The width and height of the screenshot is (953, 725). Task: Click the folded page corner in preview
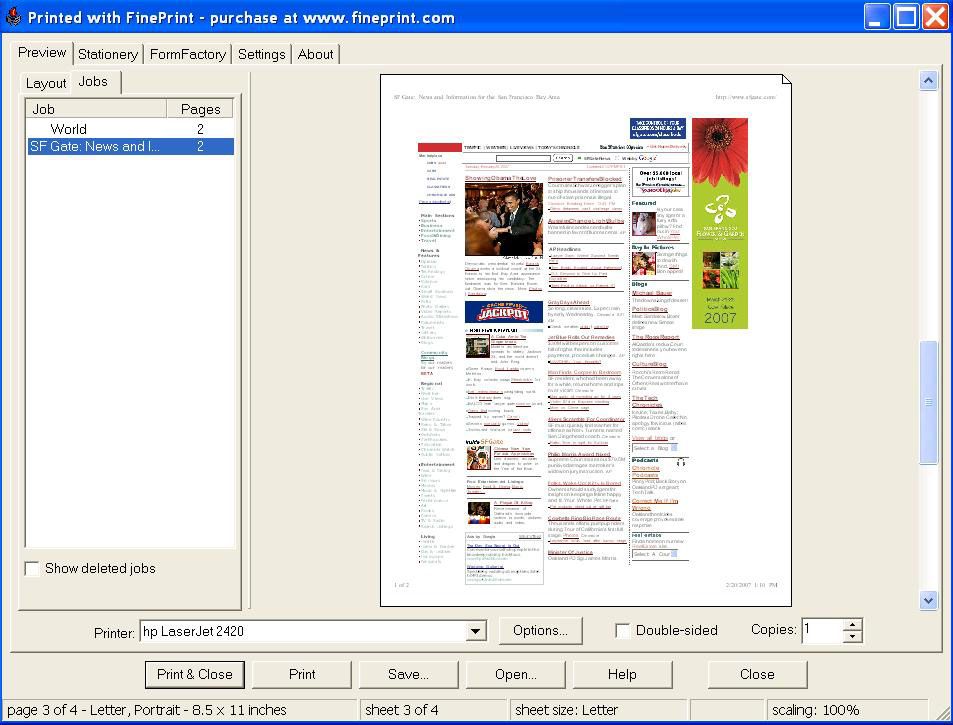785,81
